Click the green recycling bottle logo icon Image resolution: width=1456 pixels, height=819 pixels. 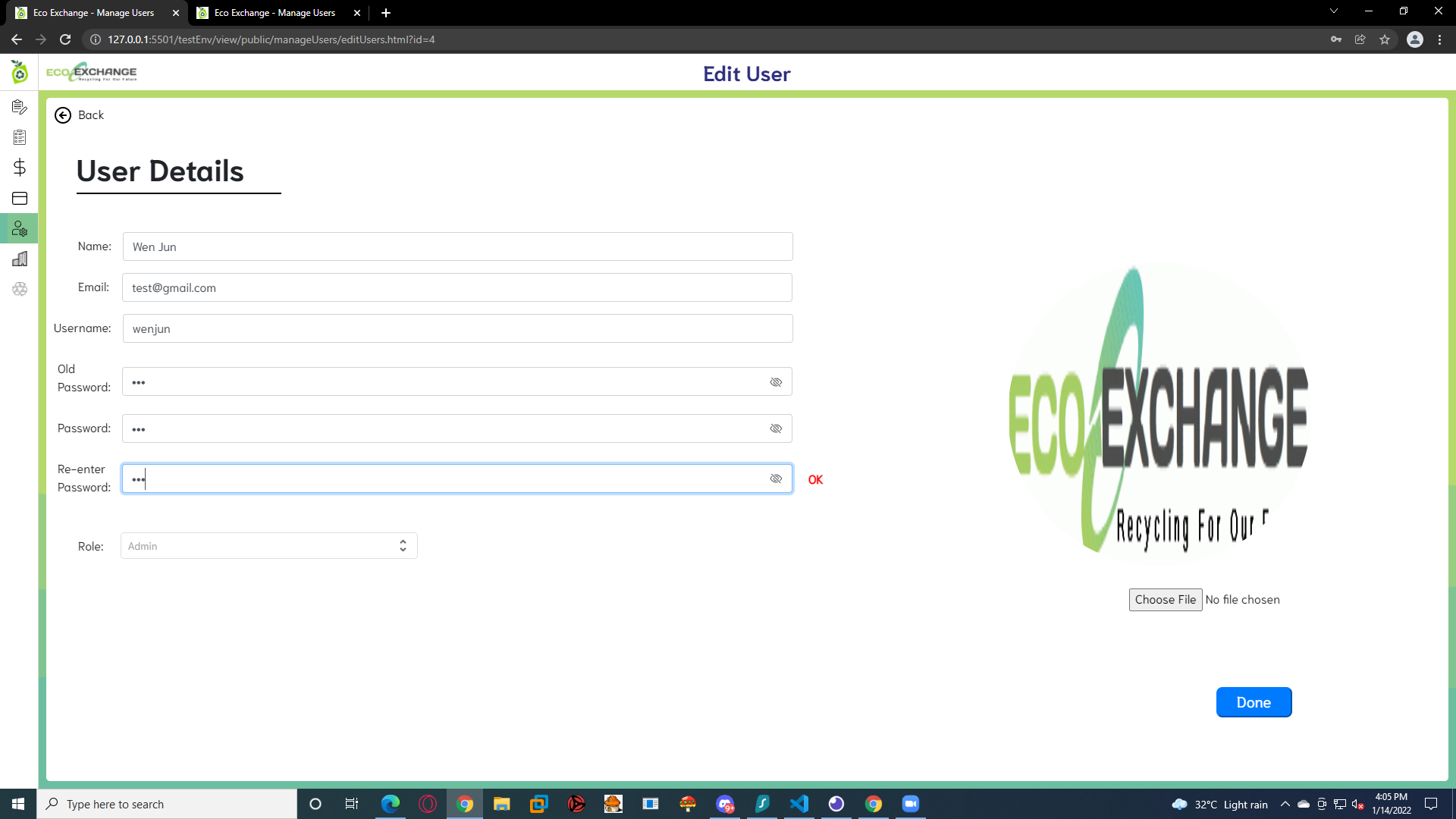coord(20,72)
